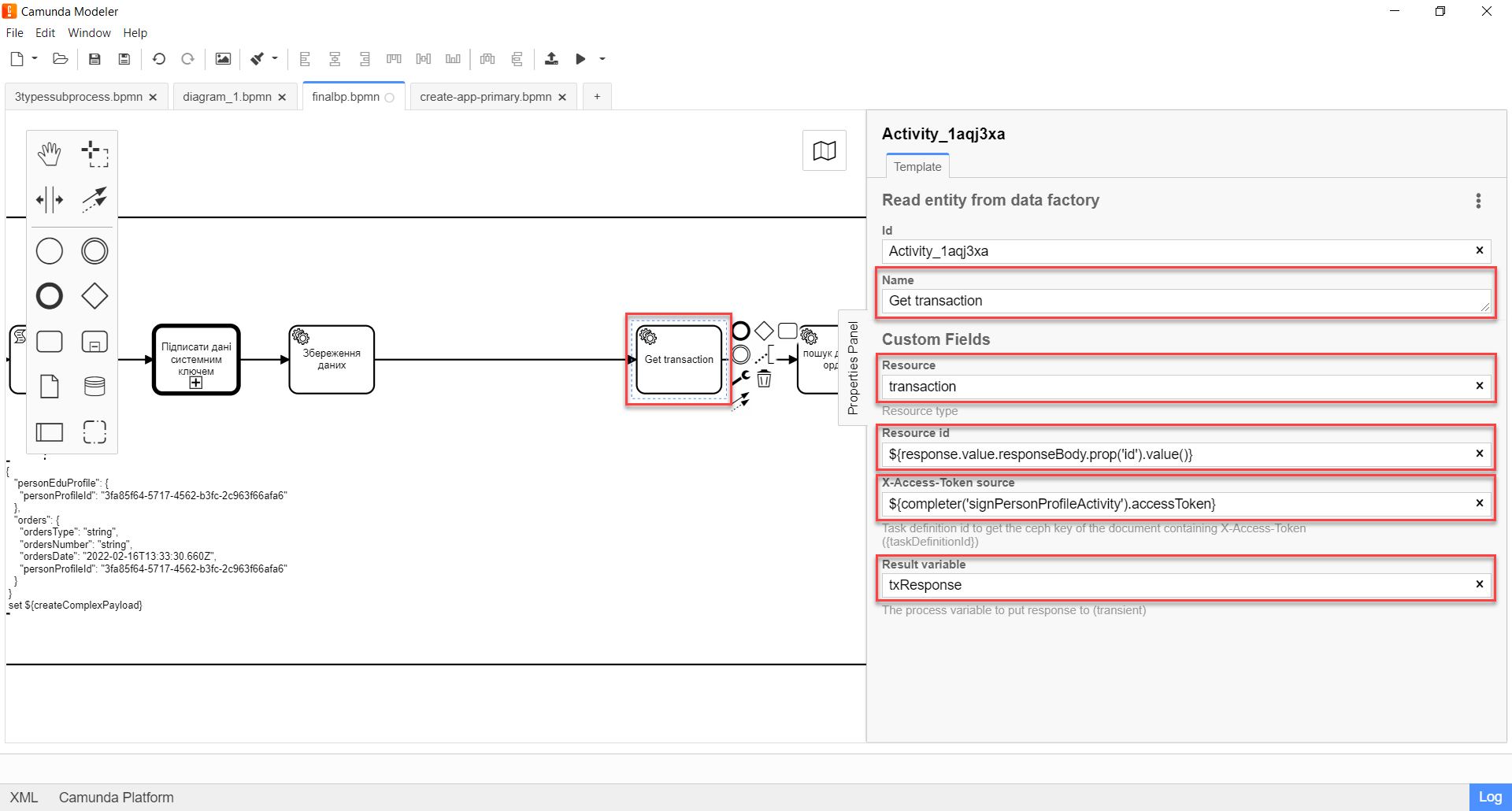Activate the create/remove space tool

(x=49, y=199)
